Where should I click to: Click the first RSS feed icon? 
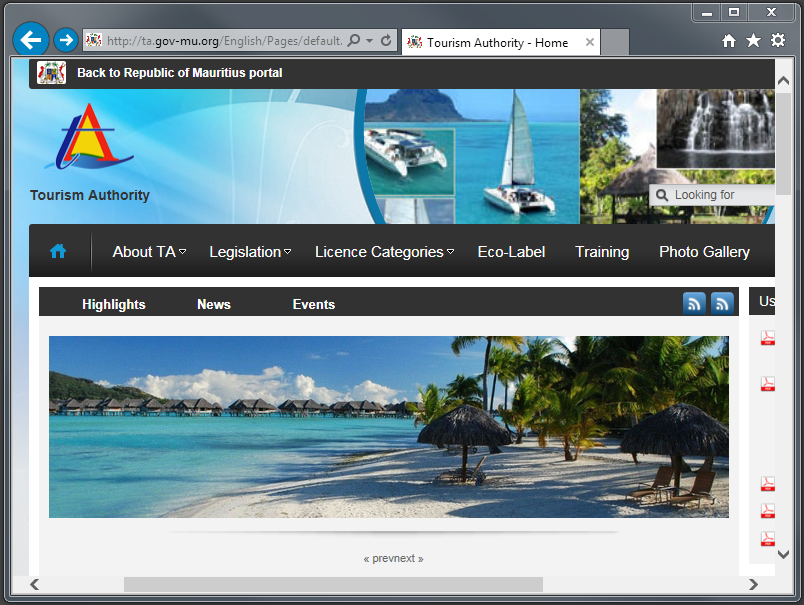pyautogui.click(x=694, y=304)
